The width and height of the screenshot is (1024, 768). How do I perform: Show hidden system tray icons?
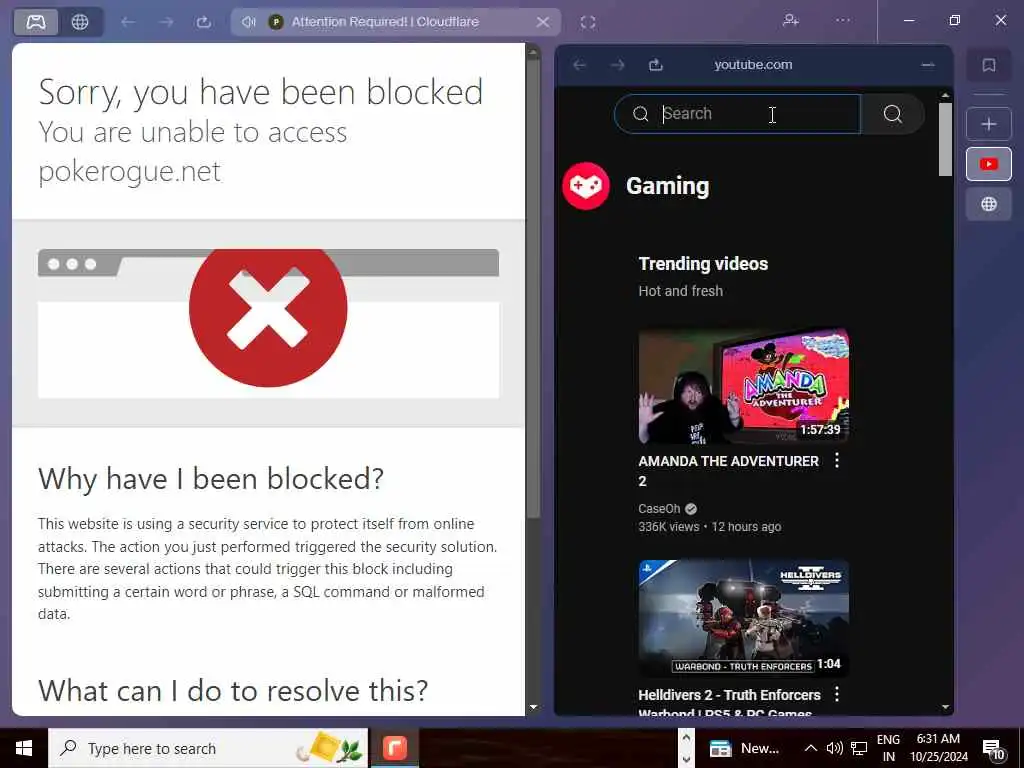pyautogui.click(x=810, y=748)
